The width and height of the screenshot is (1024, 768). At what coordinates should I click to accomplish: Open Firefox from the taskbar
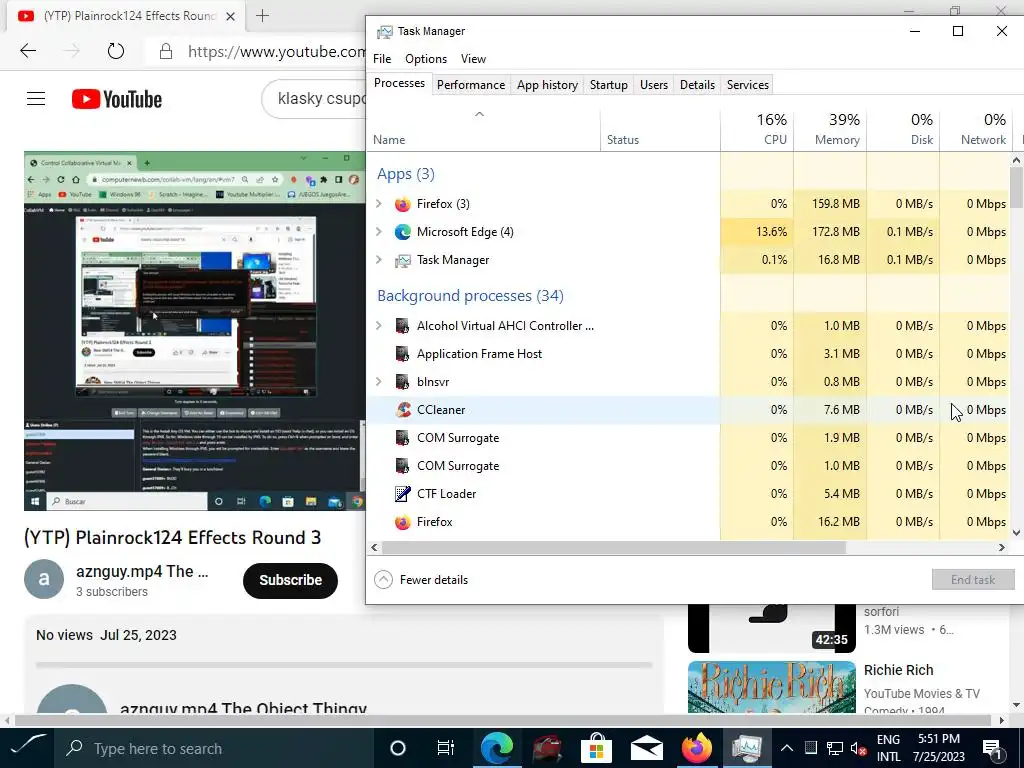[696, 748]
